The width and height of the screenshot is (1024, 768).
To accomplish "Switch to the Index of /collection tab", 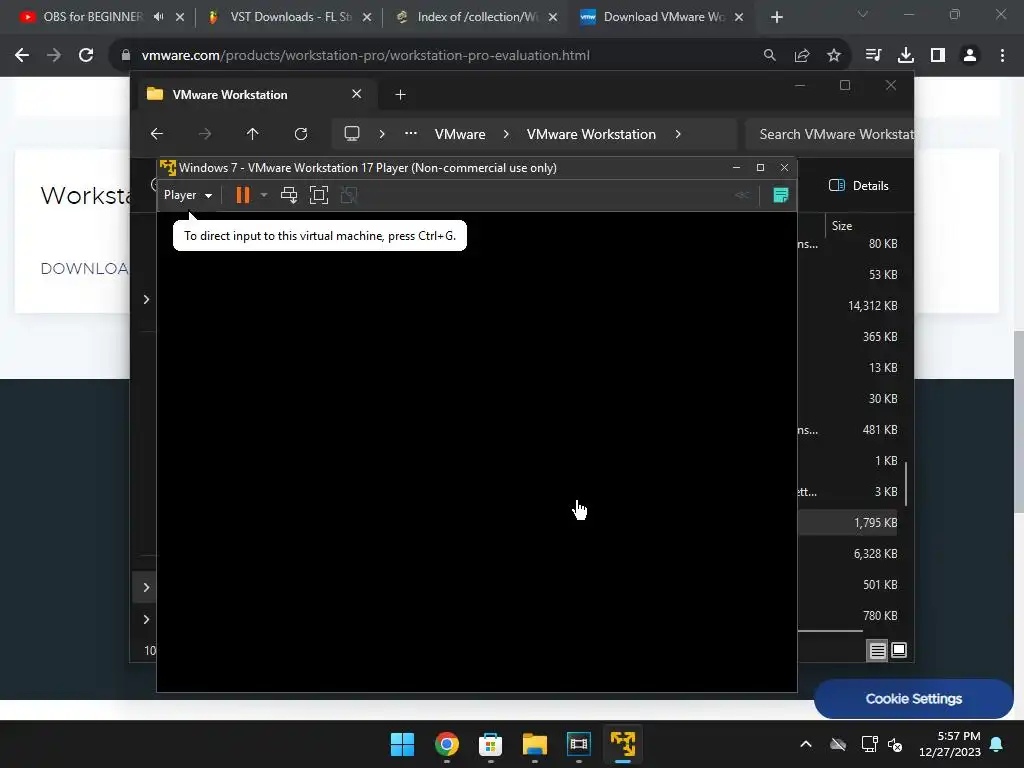I will [x=475, y=17].
